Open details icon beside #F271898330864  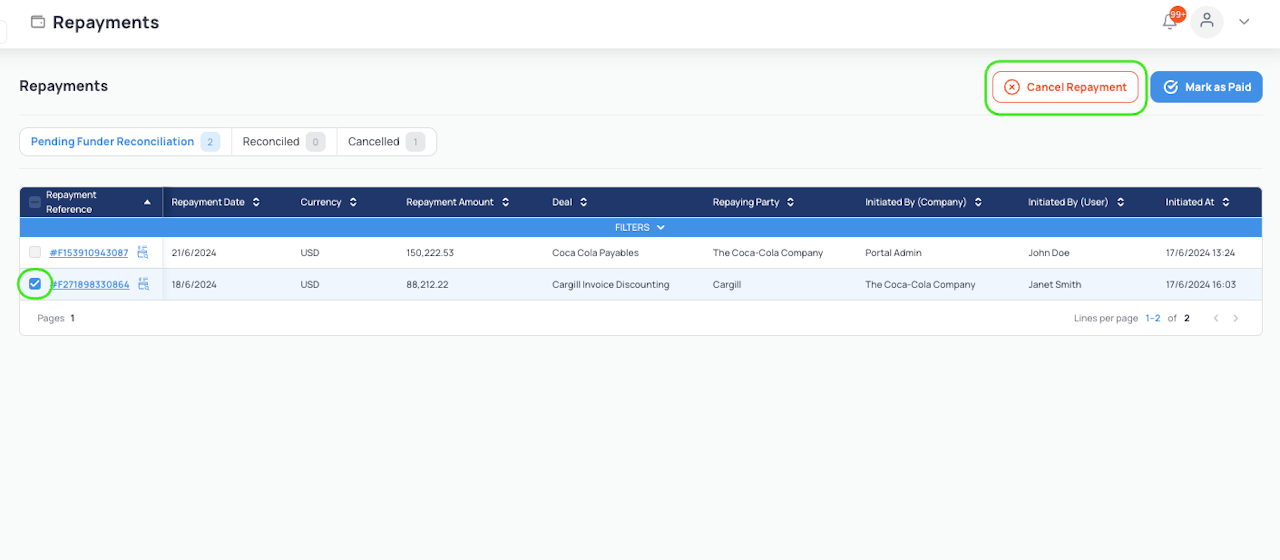(143, 285)
